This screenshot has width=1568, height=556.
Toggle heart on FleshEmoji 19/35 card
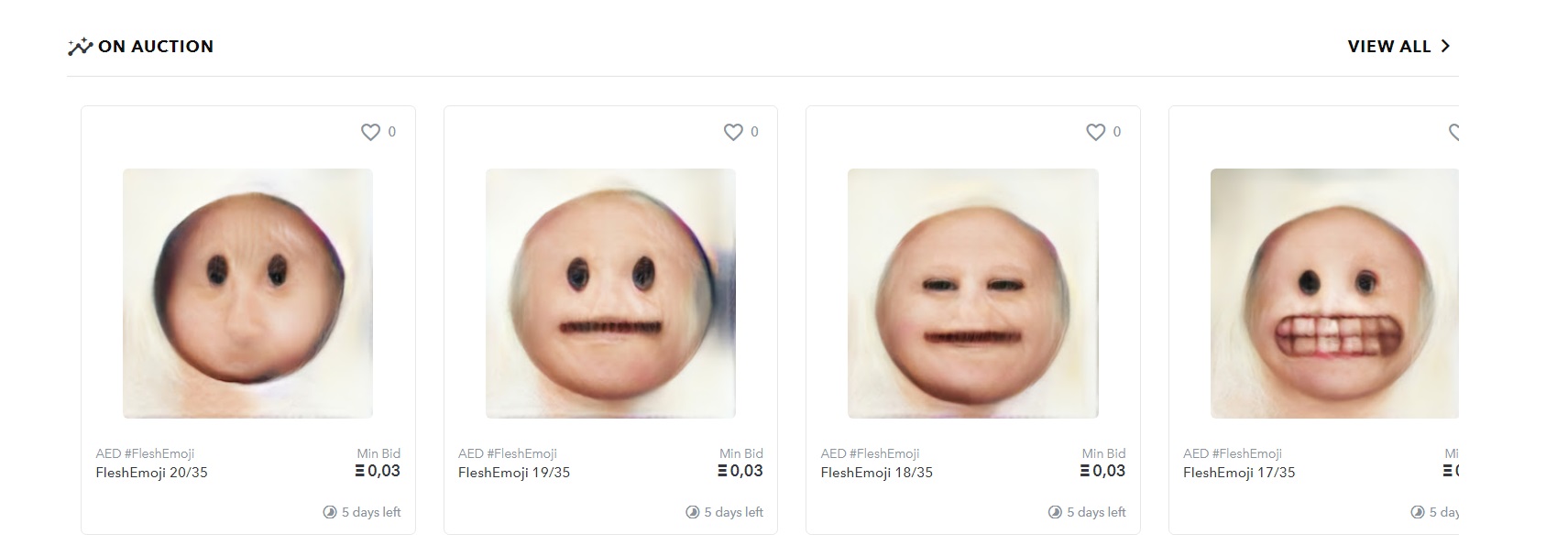(x=733, y=132)
